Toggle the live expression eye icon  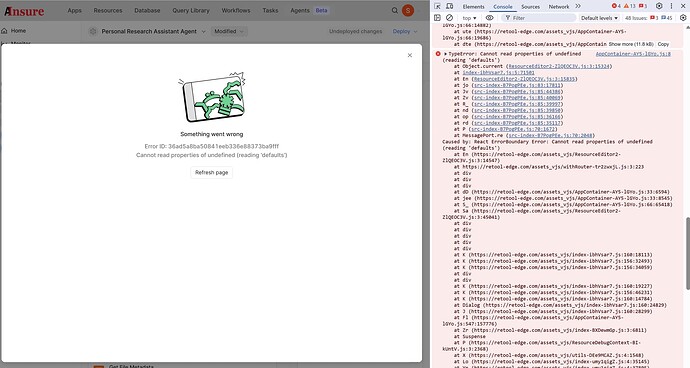(489, 18)
